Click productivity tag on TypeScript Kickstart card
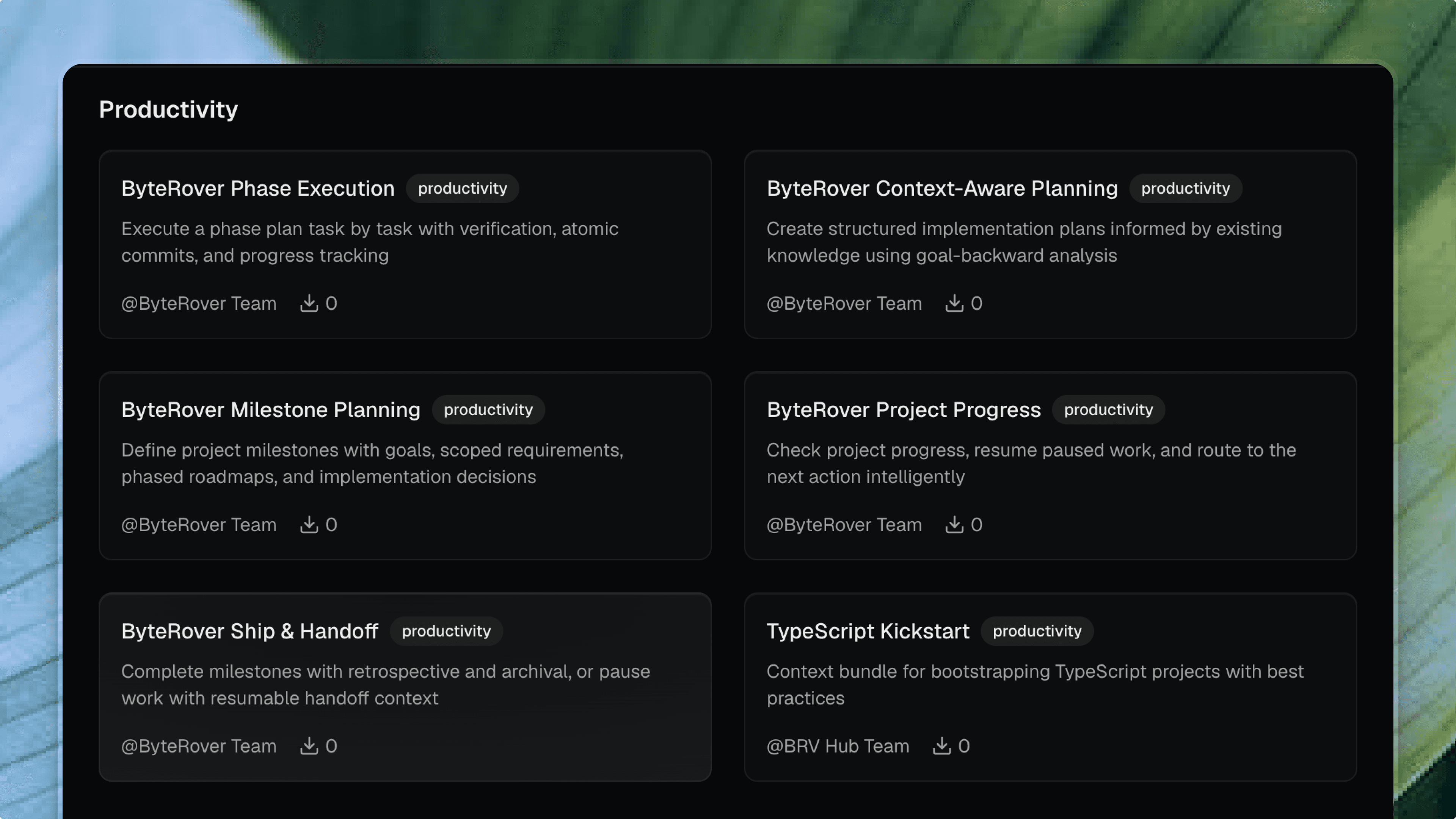 pos(1037,631)
